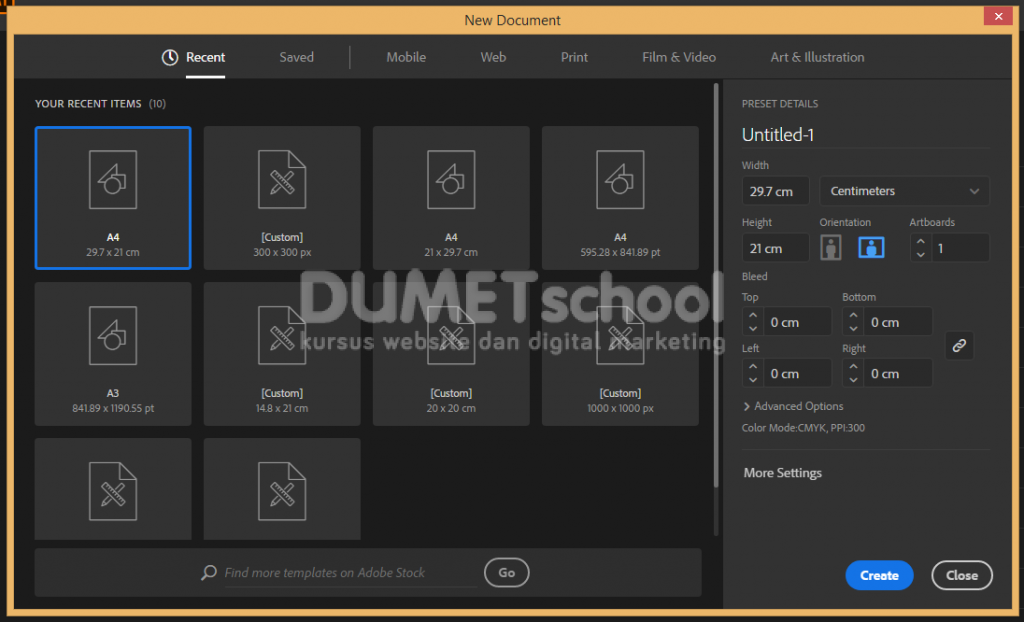Image resolution: width=1024 pixels, height=622 pixels.
Task: Switch to the Web tab
Action: pos(493,57)
